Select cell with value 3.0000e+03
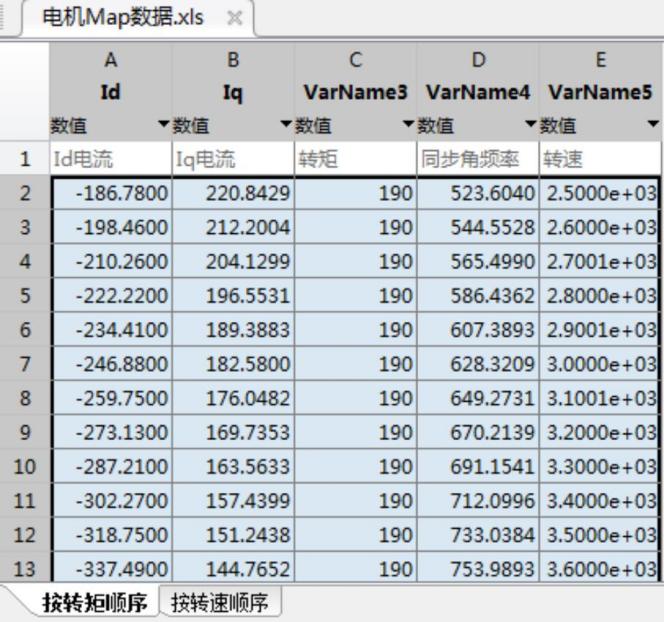Screen dimensions: 664x622 click(x=599, y=364)
